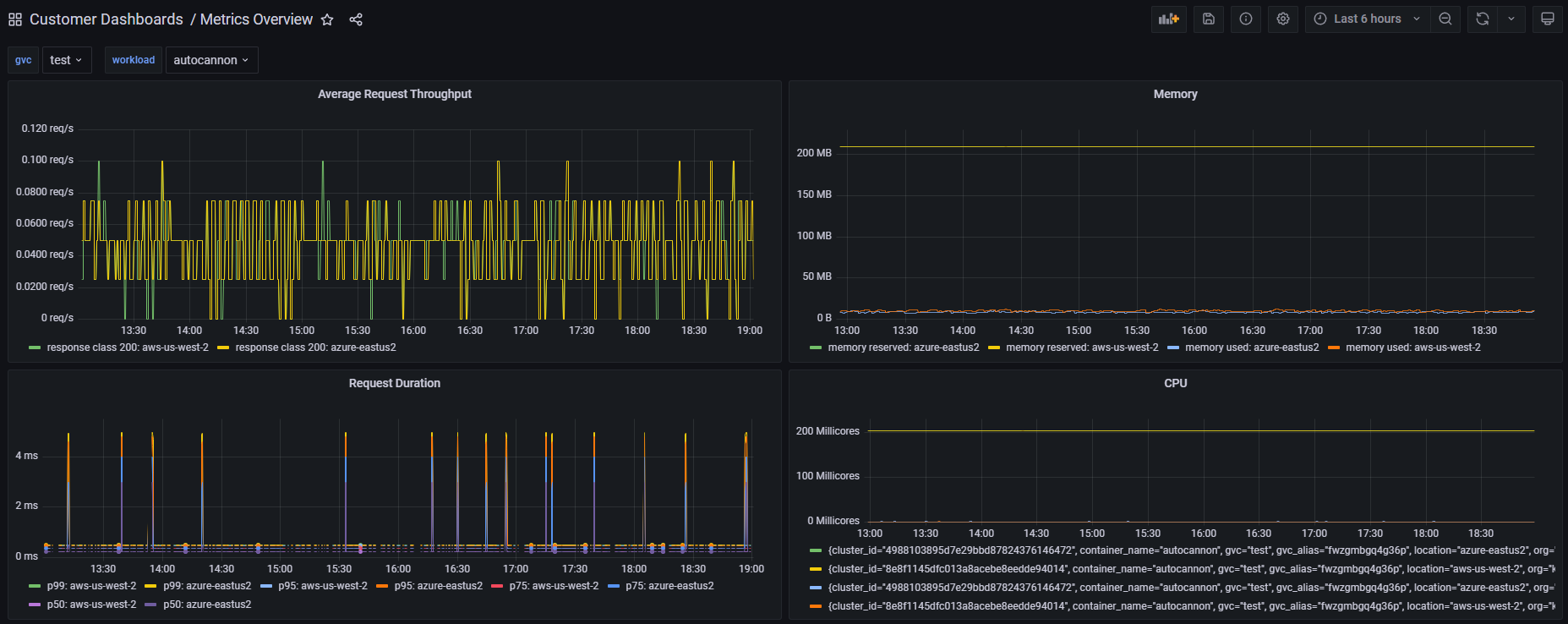
Task: Go to Customer Dashboards folder link
Action: [x=106, y=19]
